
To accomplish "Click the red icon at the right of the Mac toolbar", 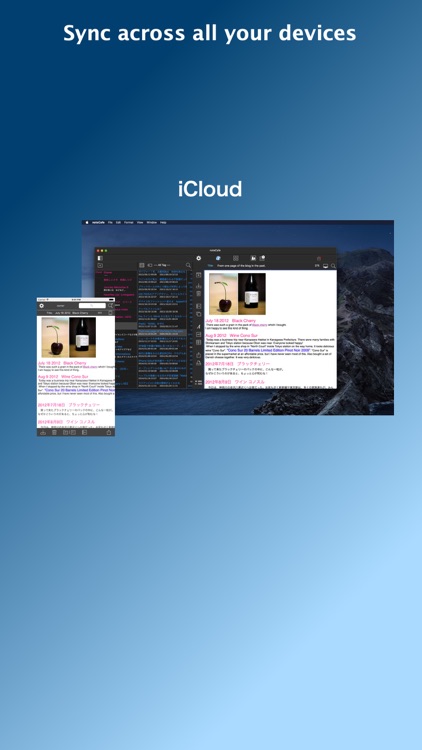I will click(x=319, y=258).
